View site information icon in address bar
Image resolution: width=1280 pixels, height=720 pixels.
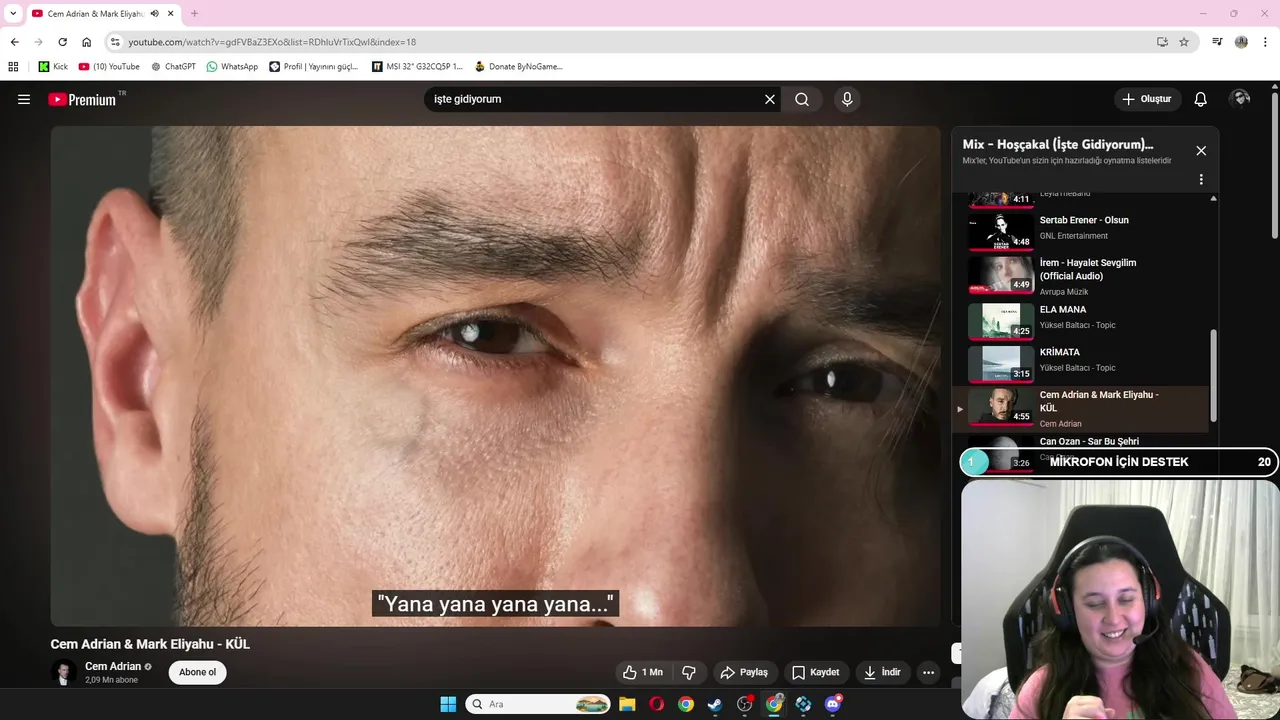pyautogui.click(x=115, y=42)
